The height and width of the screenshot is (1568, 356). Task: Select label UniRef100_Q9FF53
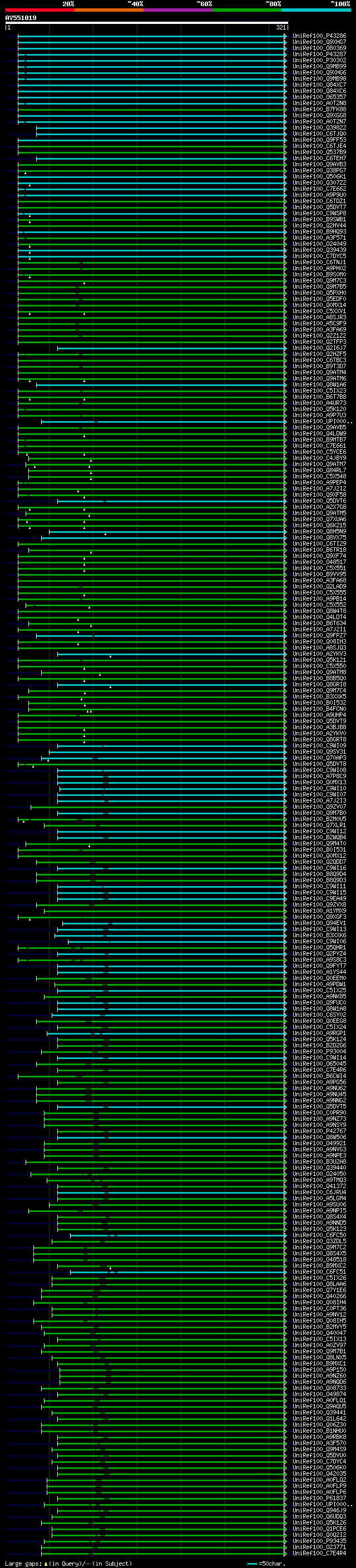(319, 140)
